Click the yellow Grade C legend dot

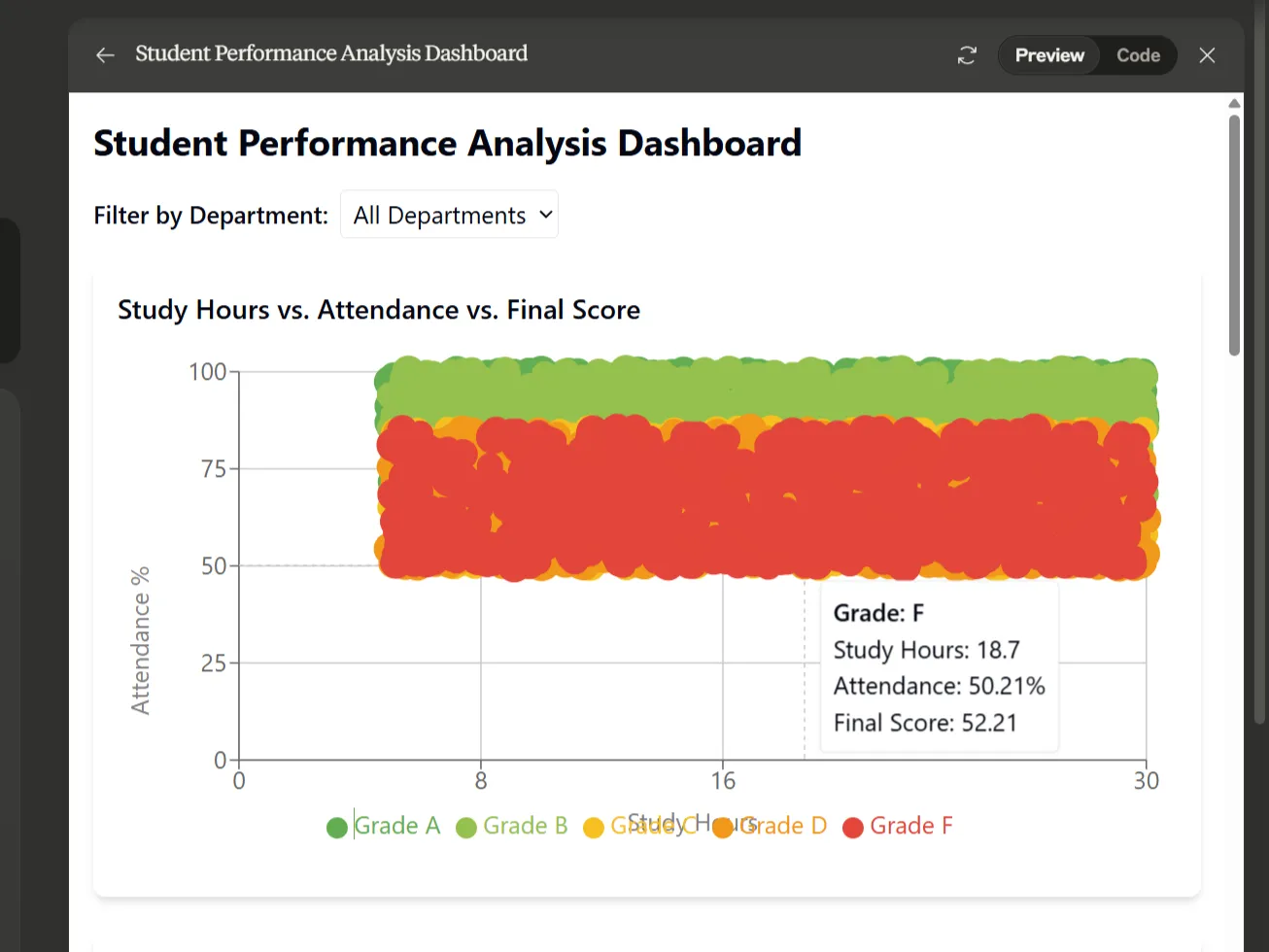[x=594, y=827]
